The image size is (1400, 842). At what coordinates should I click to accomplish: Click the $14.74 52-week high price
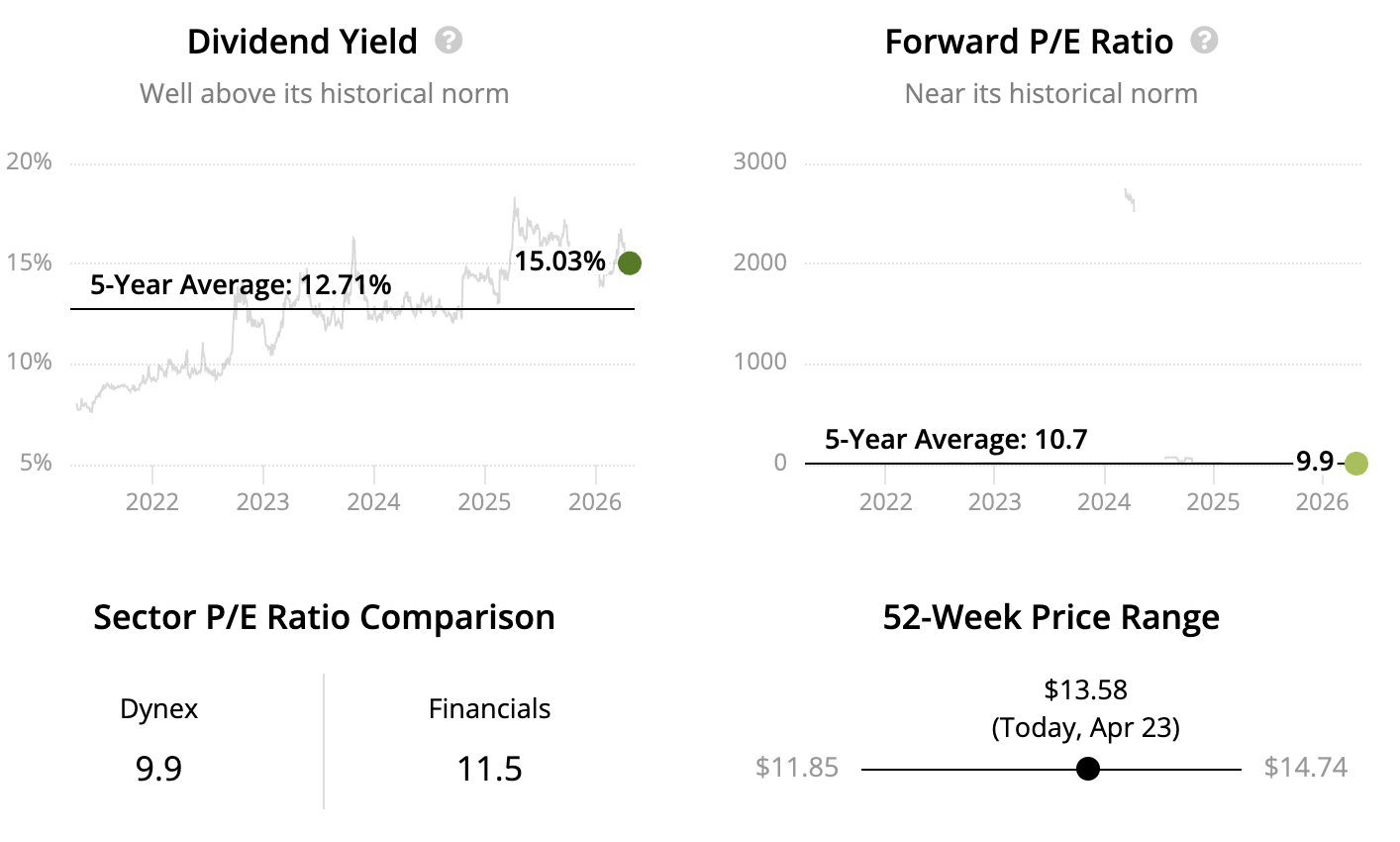1305,768
